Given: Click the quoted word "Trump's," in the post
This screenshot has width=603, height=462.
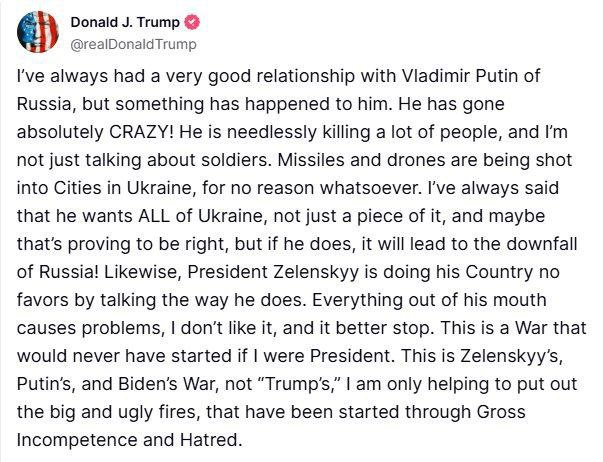Looking at the screenshot, I should [x=297, y=384].
